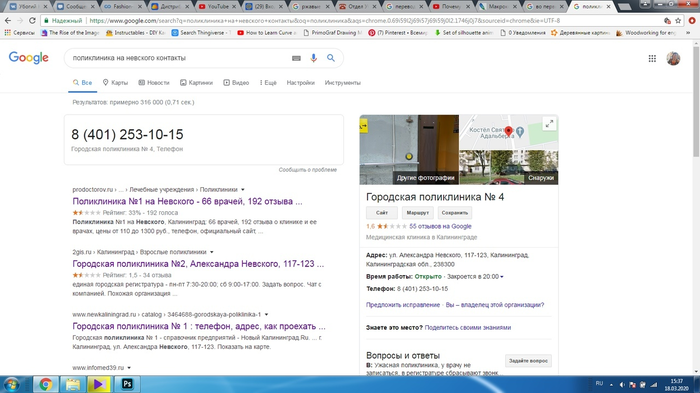Open Google apps grid icon

pyautogui.click(x=652, y=59)
